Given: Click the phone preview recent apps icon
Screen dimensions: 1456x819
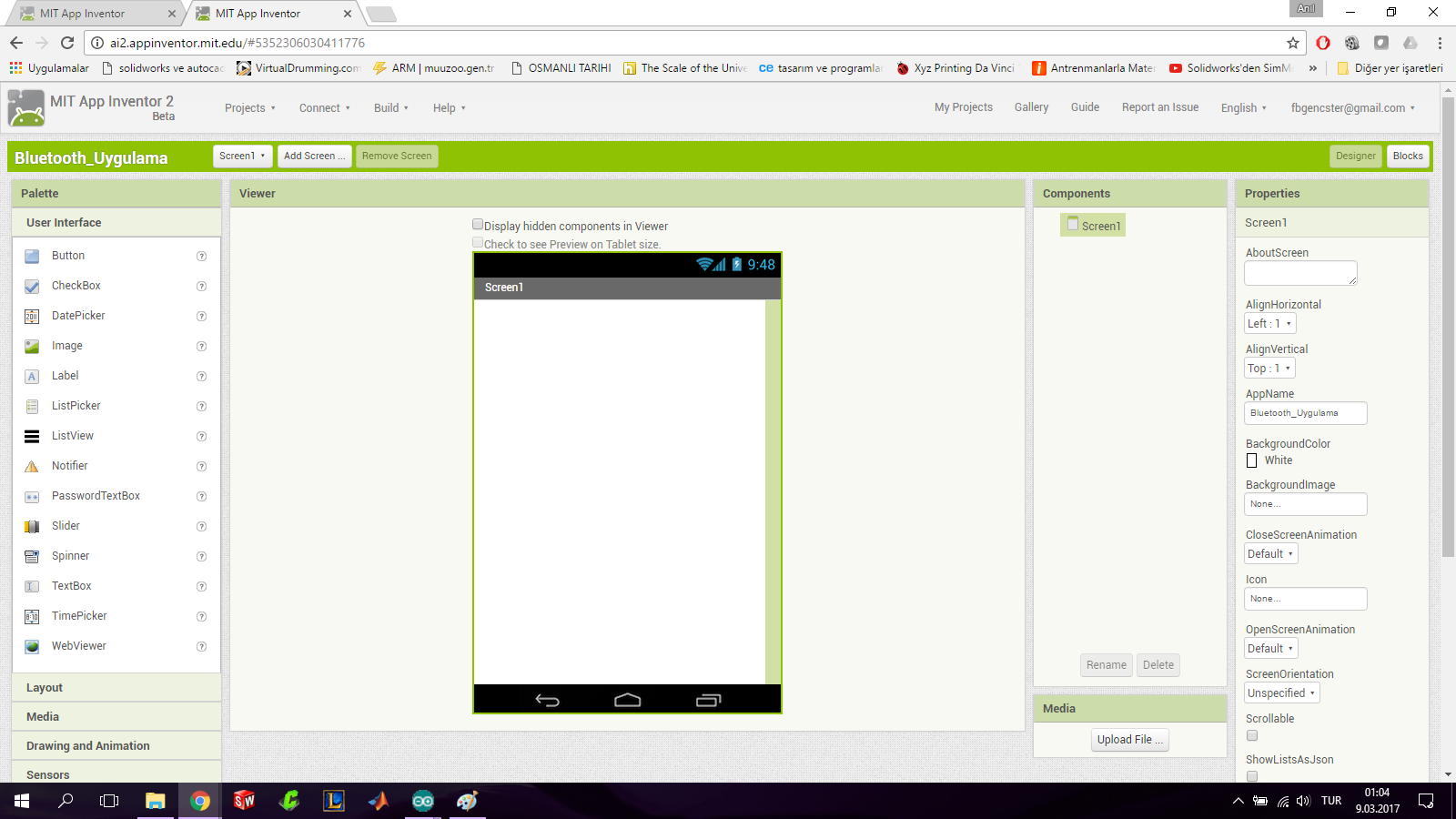Looking at the screenshot, I should pyautogui.click(x=708, y=700).
